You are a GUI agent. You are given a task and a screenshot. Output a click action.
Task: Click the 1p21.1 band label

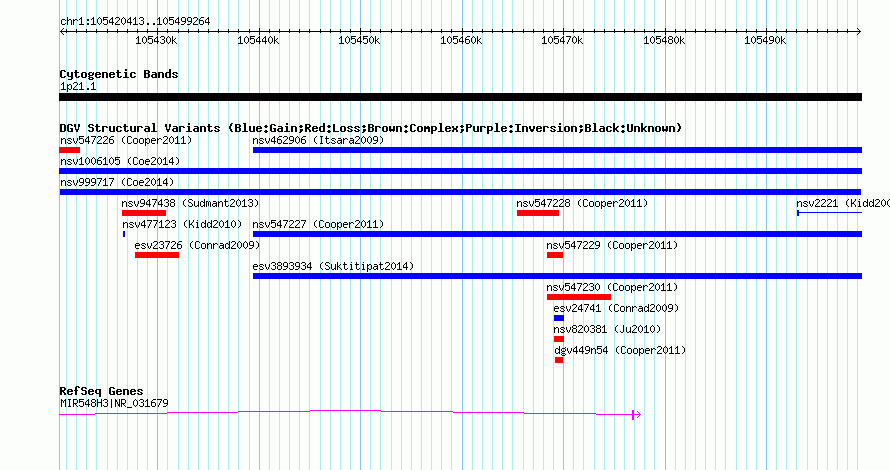click(78, 86)
